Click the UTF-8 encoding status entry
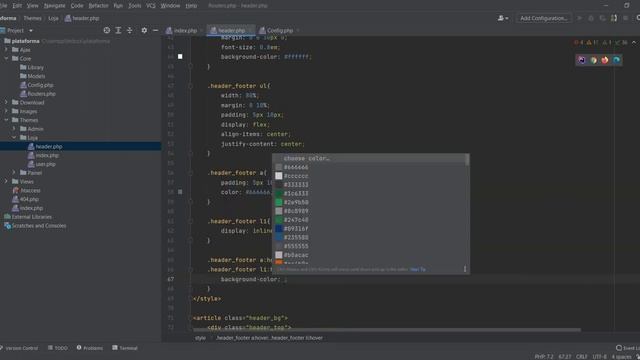Image resolution: width=640 pixels, height=360 pixels. pos(600,357)
